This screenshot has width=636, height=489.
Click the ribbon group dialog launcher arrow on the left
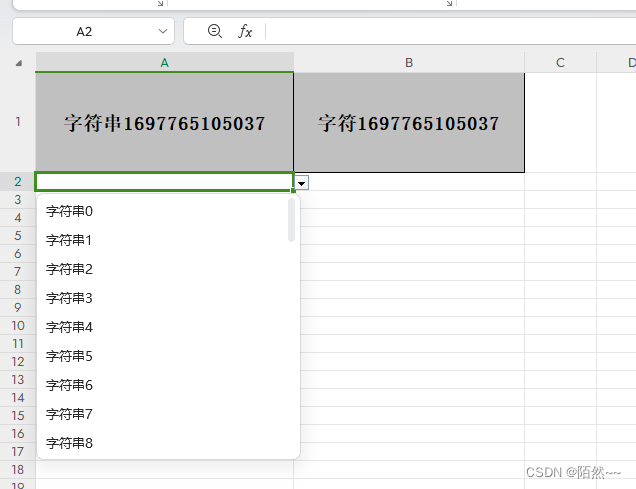[161, 3]
